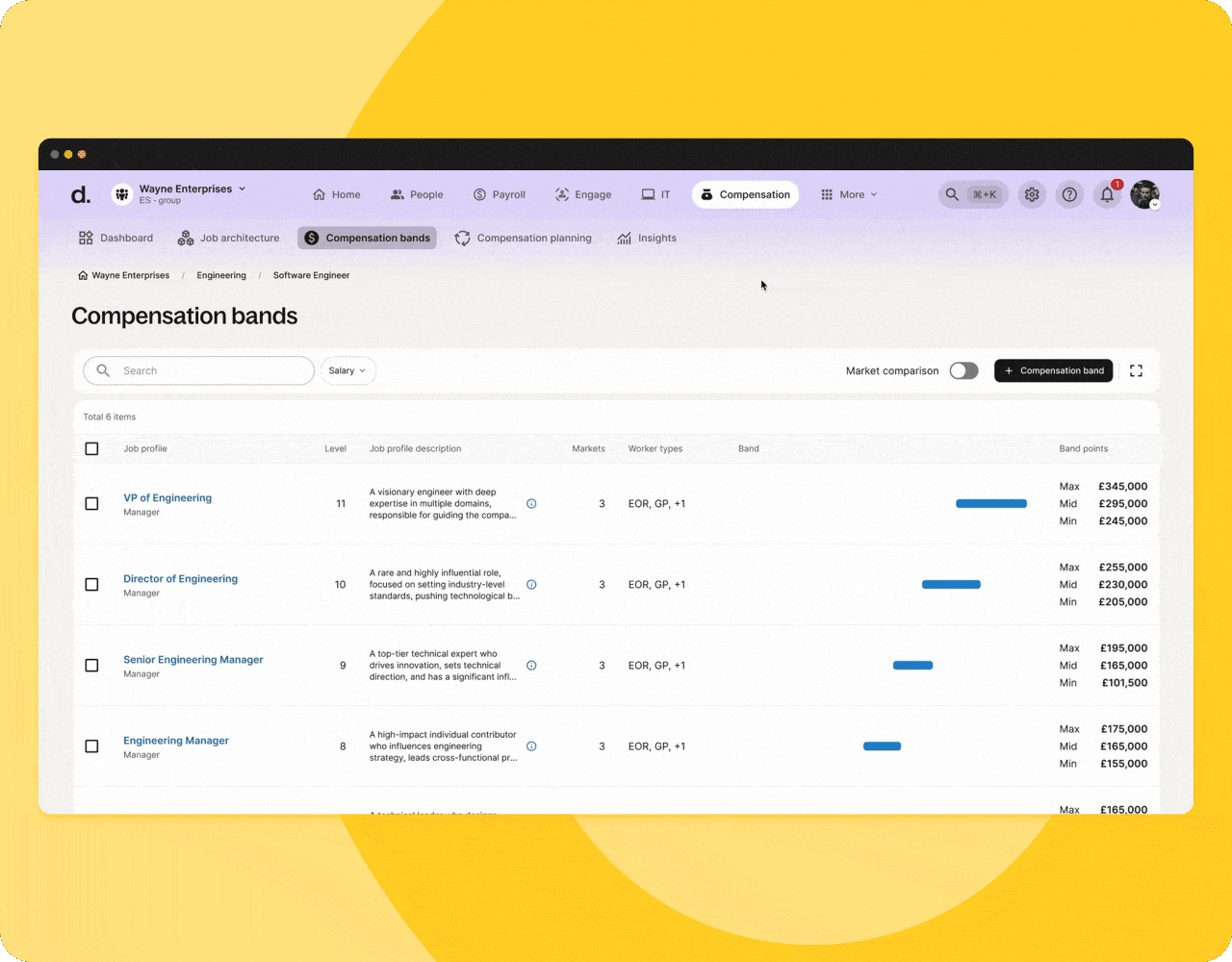Image resolution: width=1232 pixels, height=962 pixels.
Task: Open the Job architecture sub-tab
Action: pyautogui.click(x=228, y=238)
